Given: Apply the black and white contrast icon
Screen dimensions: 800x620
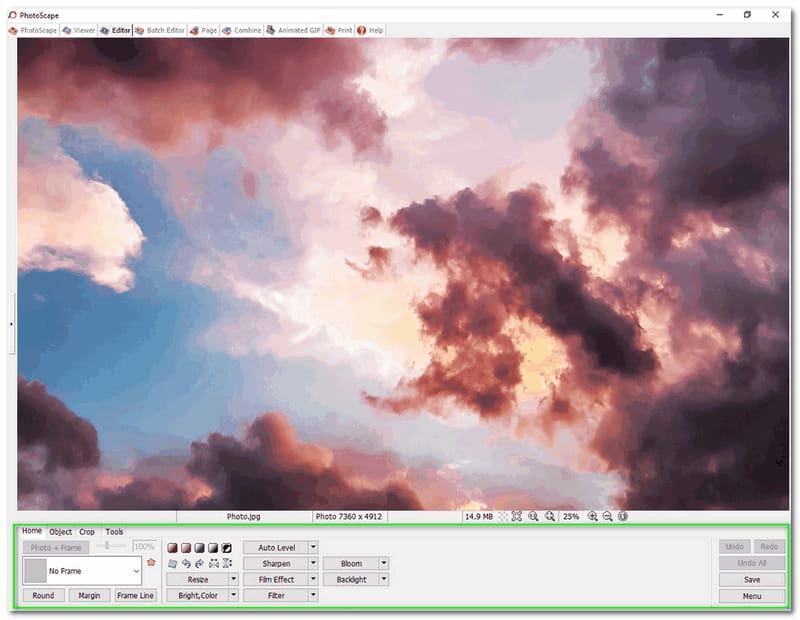Looking at the screenshot, I should coord(227,548).
